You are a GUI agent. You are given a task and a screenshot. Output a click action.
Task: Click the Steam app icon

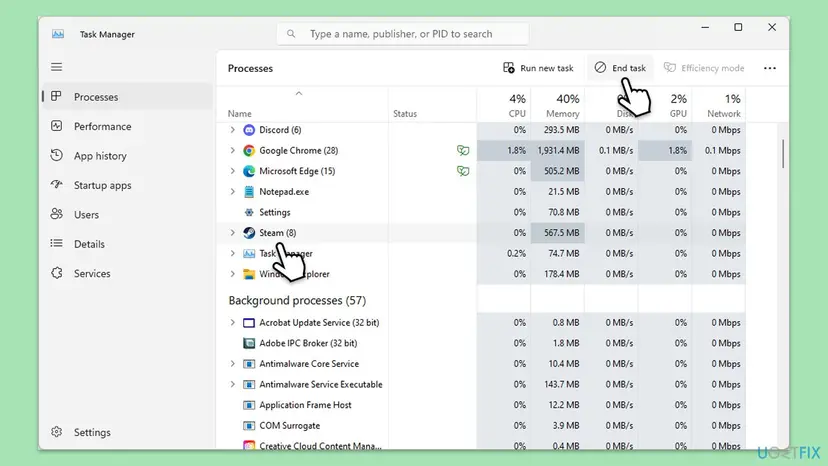[x=249, y=233]
